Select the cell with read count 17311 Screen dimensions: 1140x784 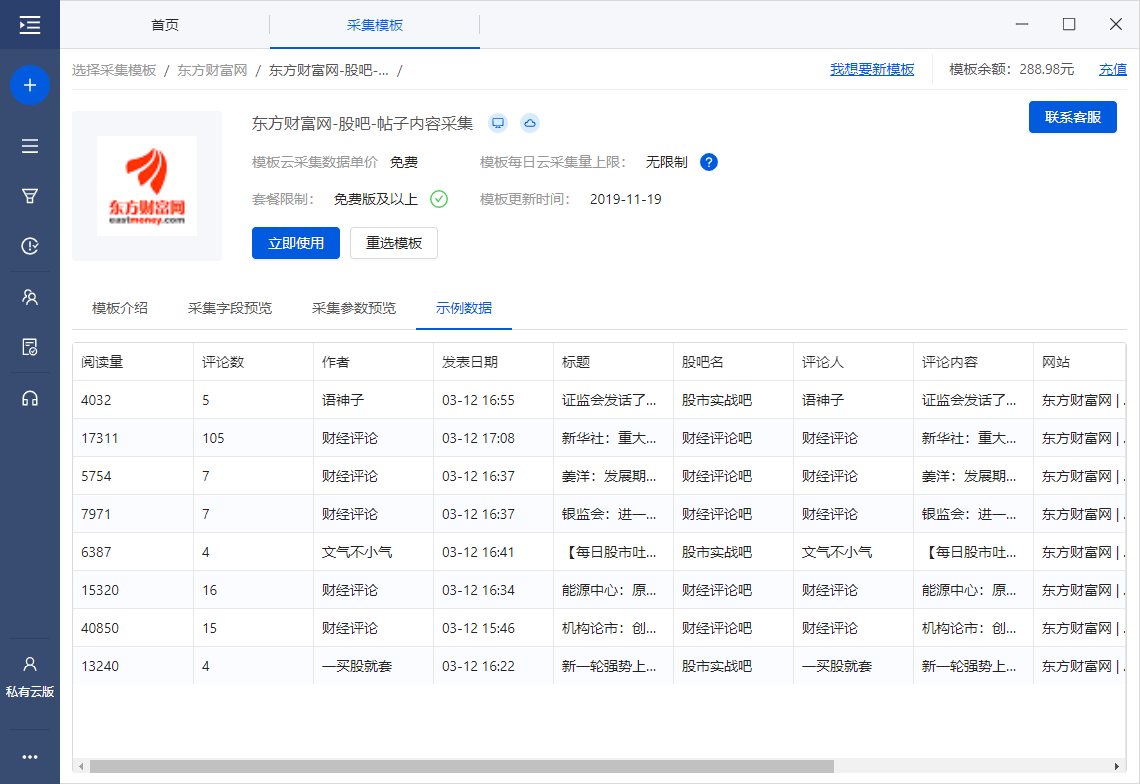pos(133,438)
